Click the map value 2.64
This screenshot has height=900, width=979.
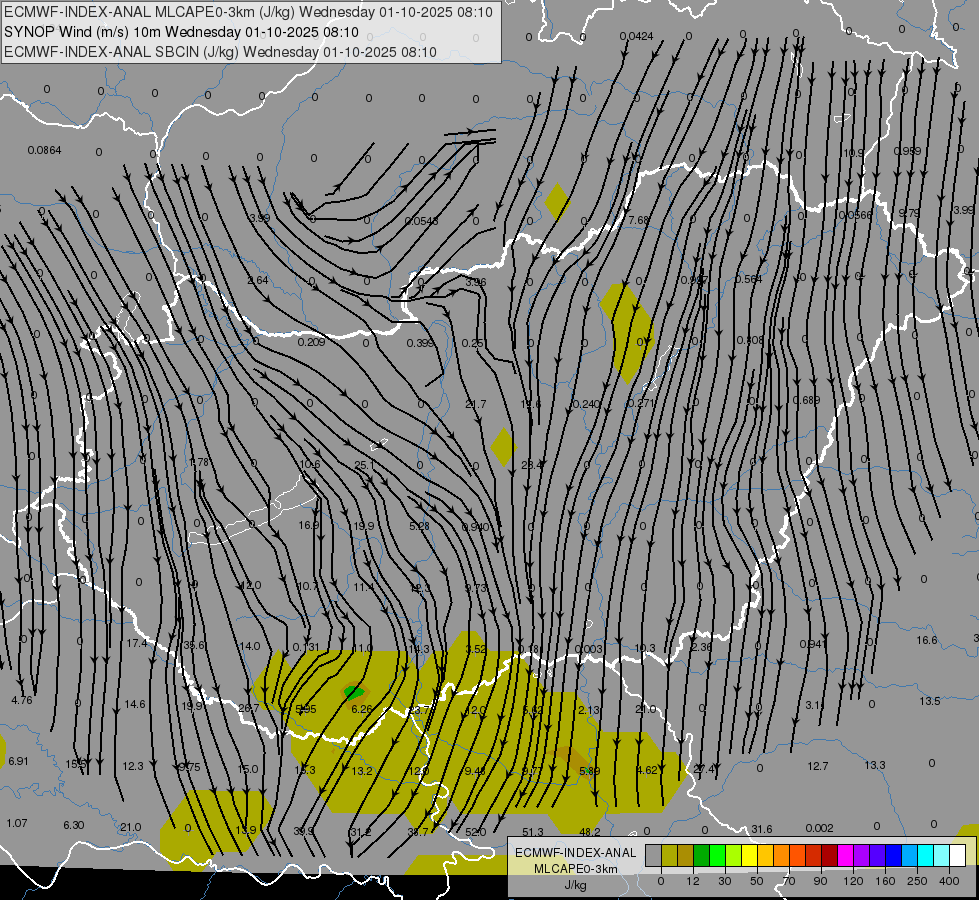point(258,280)
